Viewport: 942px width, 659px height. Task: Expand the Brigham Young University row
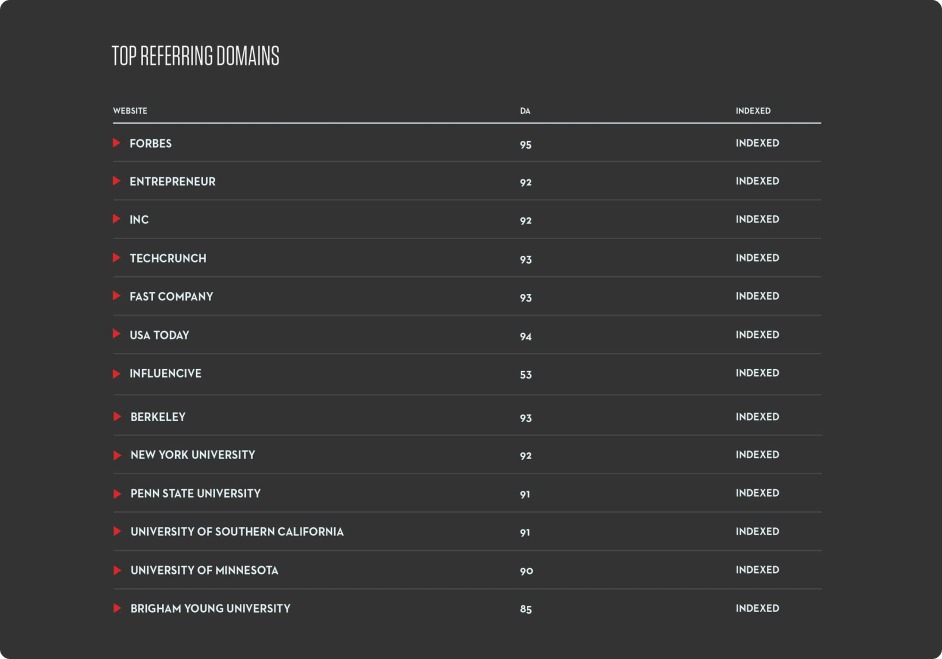pos(117,608)
